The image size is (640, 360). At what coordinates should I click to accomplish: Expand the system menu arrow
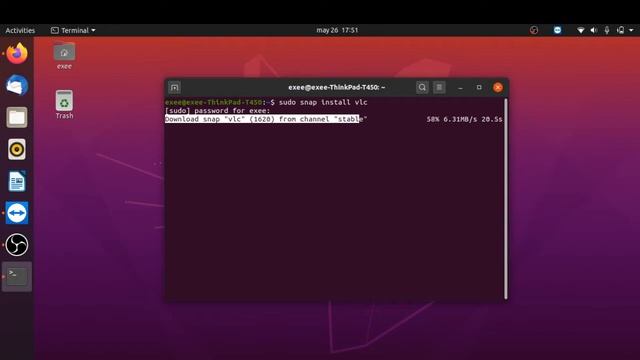(631, 30)
